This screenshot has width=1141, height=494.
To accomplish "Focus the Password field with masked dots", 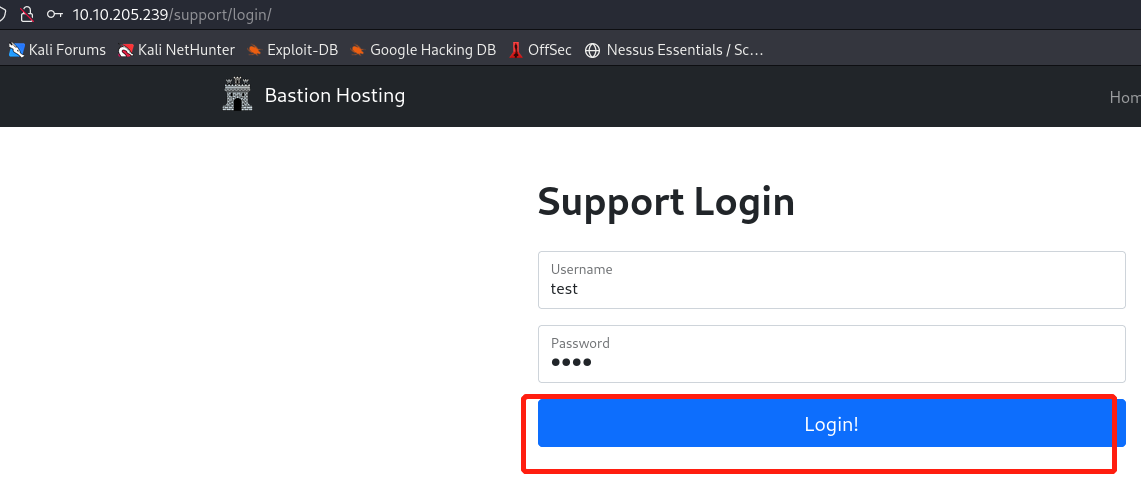I will [831, 362].
